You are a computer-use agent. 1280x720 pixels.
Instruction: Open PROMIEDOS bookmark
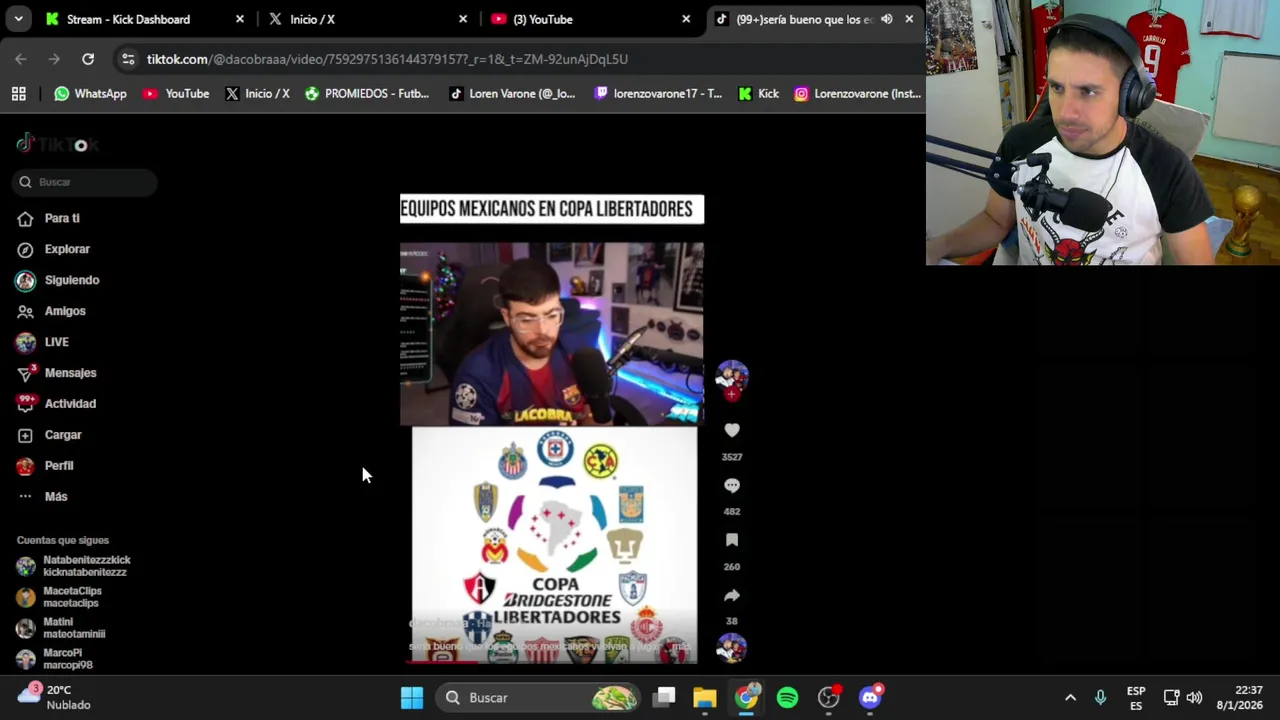(367, 94)
